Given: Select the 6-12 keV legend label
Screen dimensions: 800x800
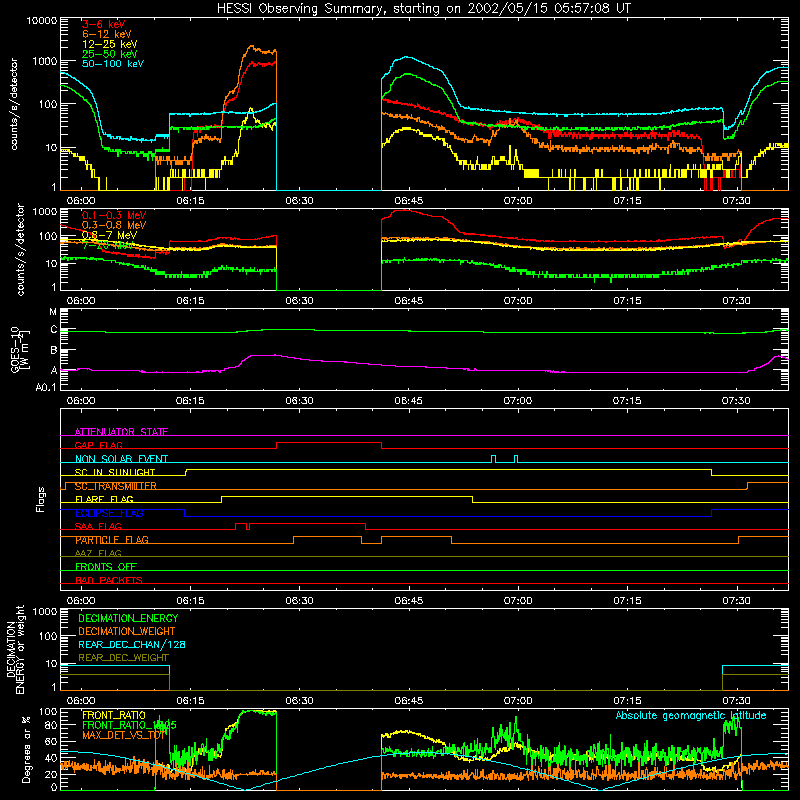Looking at the screenshot, I should (107, 34).
